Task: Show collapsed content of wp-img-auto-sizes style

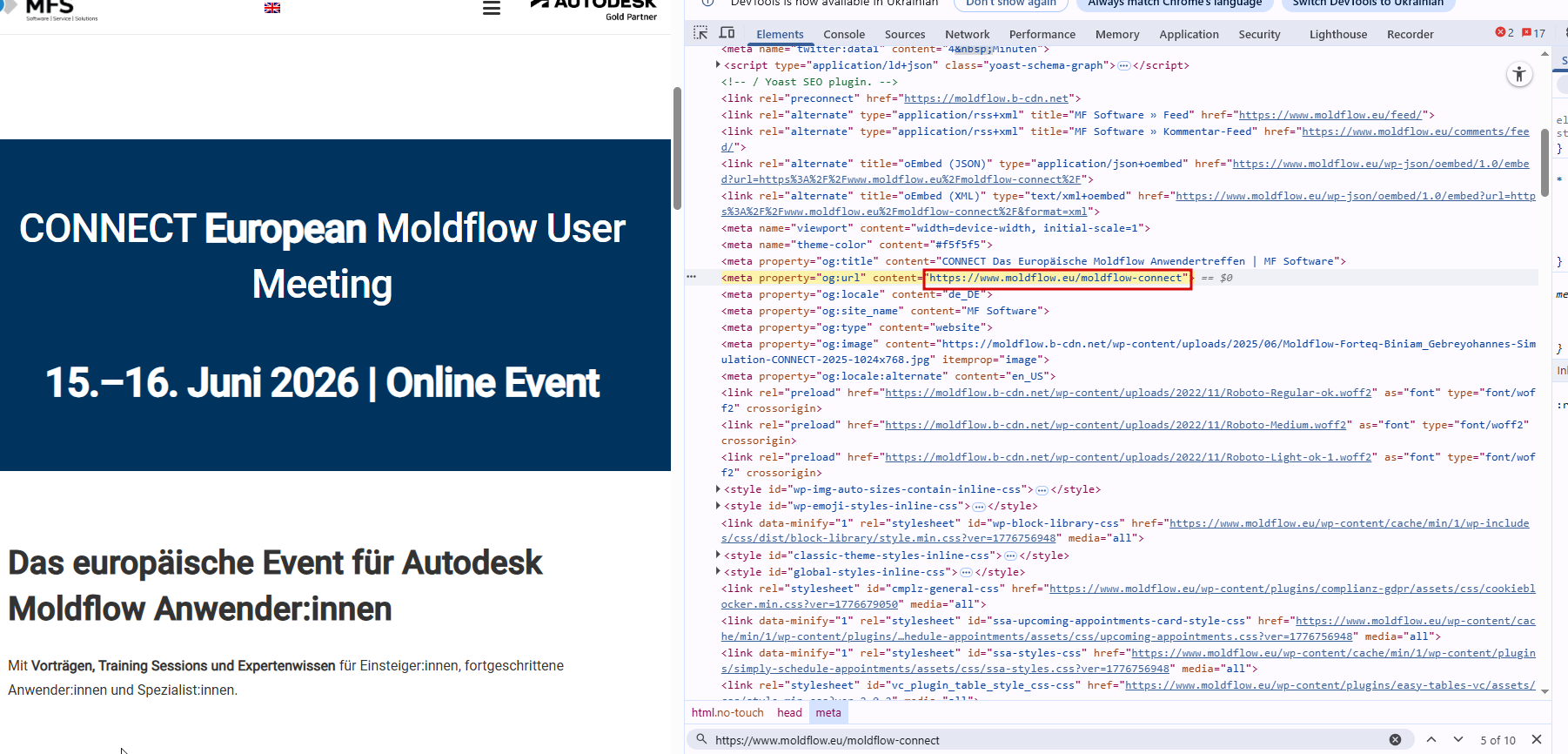Action: 1042,489
